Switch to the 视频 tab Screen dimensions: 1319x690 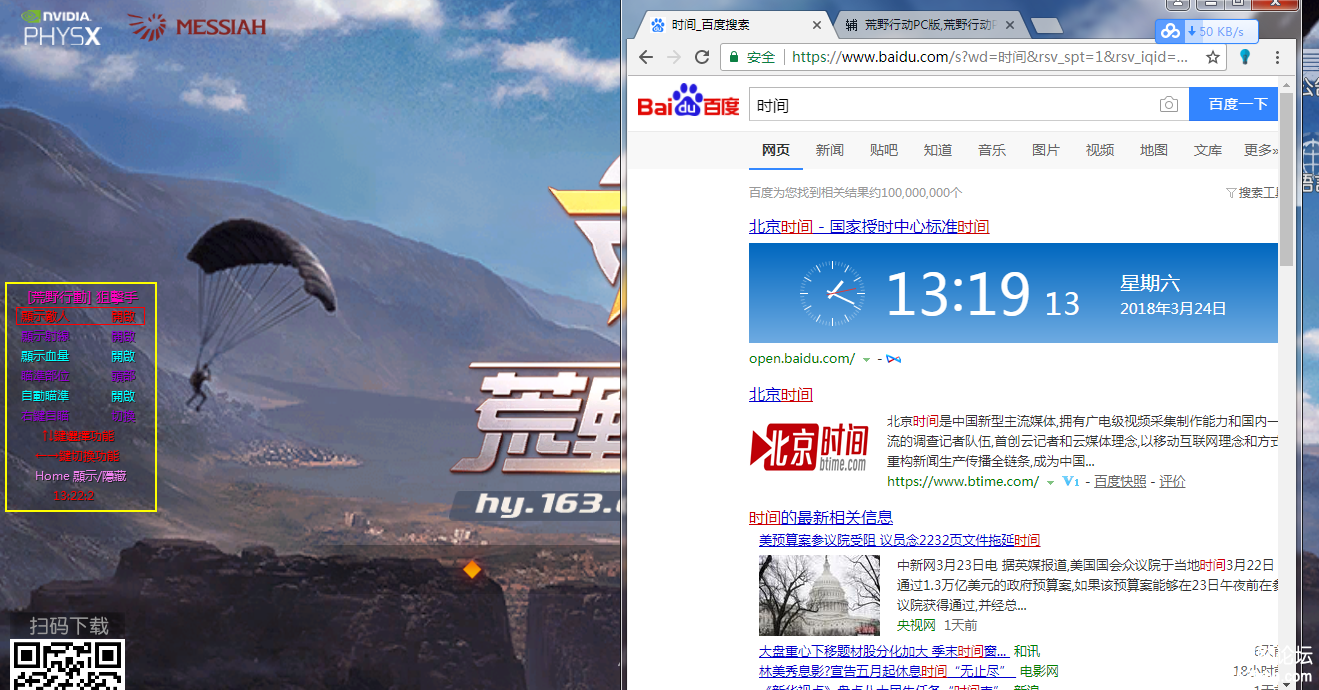coord(1100,150)
